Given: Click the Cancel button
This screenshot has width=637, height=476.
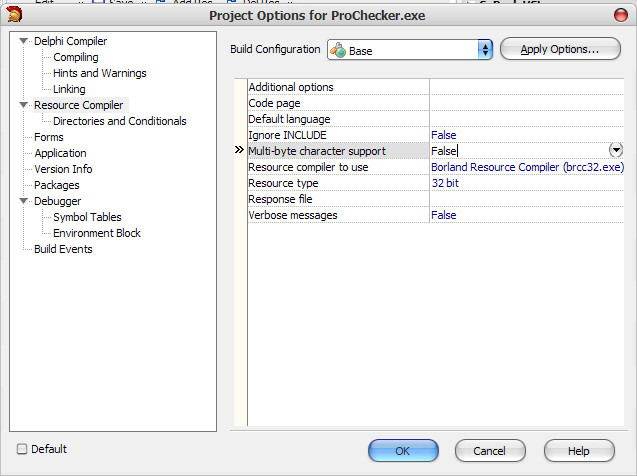Looking at the screenshot, I should [x=490, y=451].
